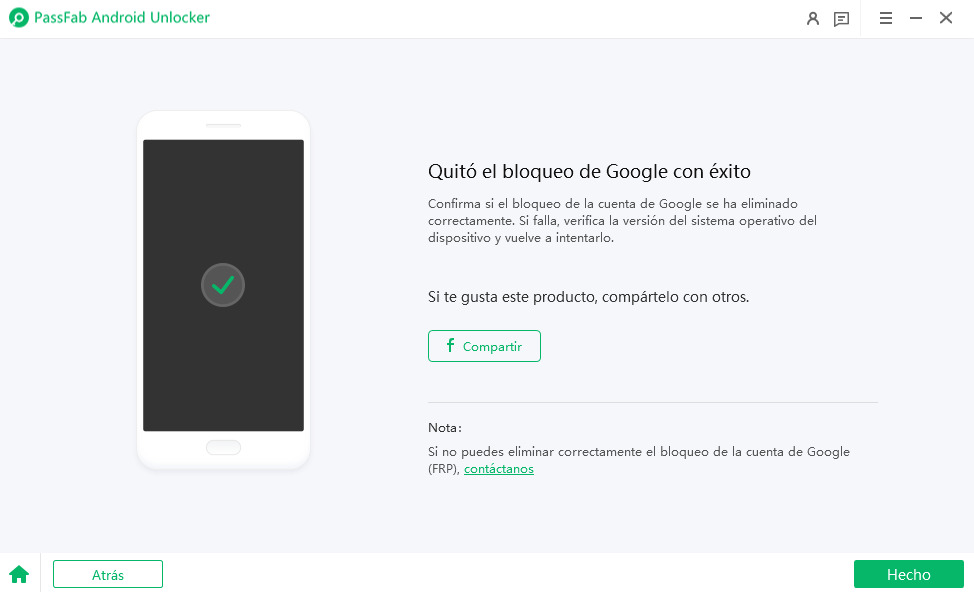Minimize the PassFab window

[915, 18]
